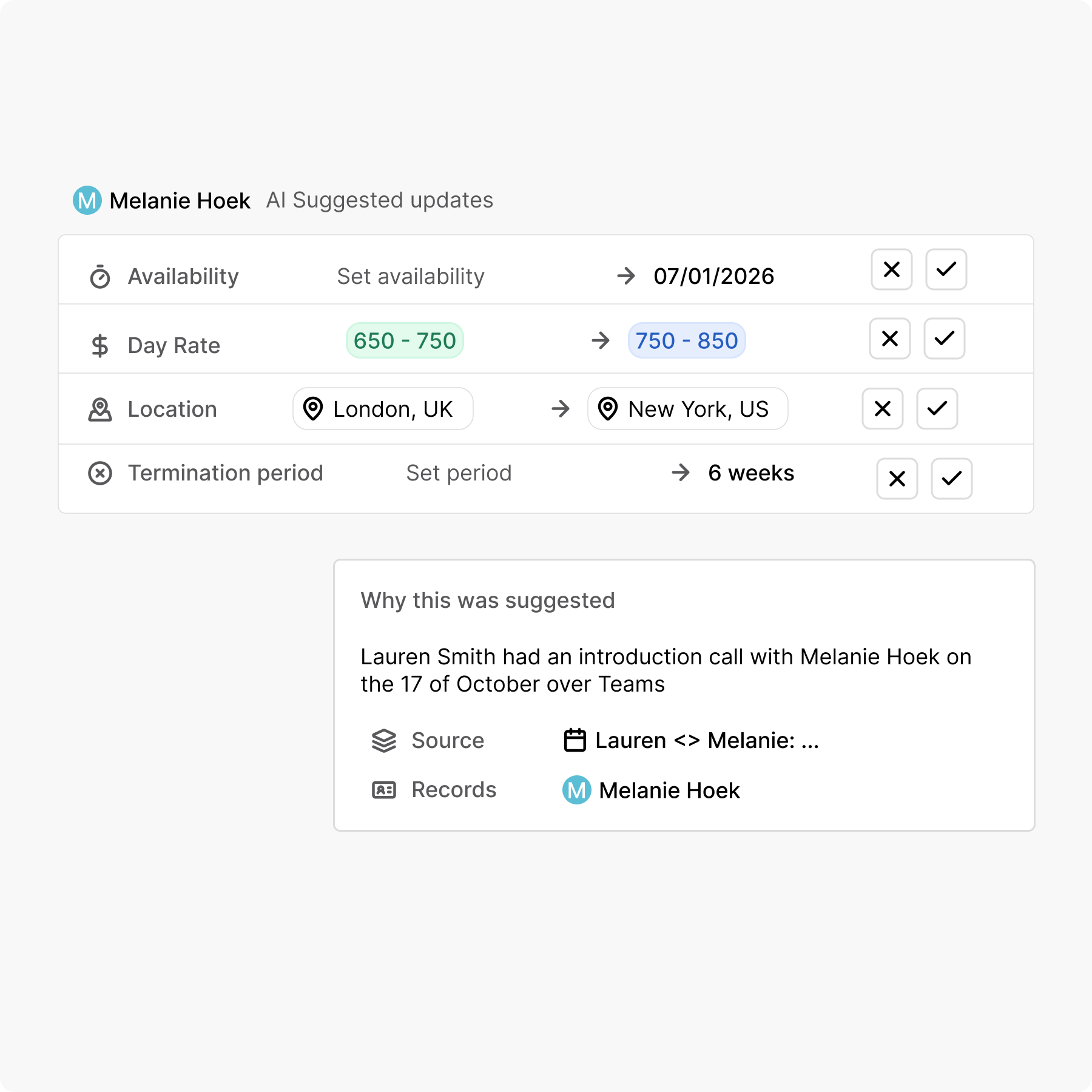
Task: Dismiss the Day Rate suggestion
Action: click(889, 339)
